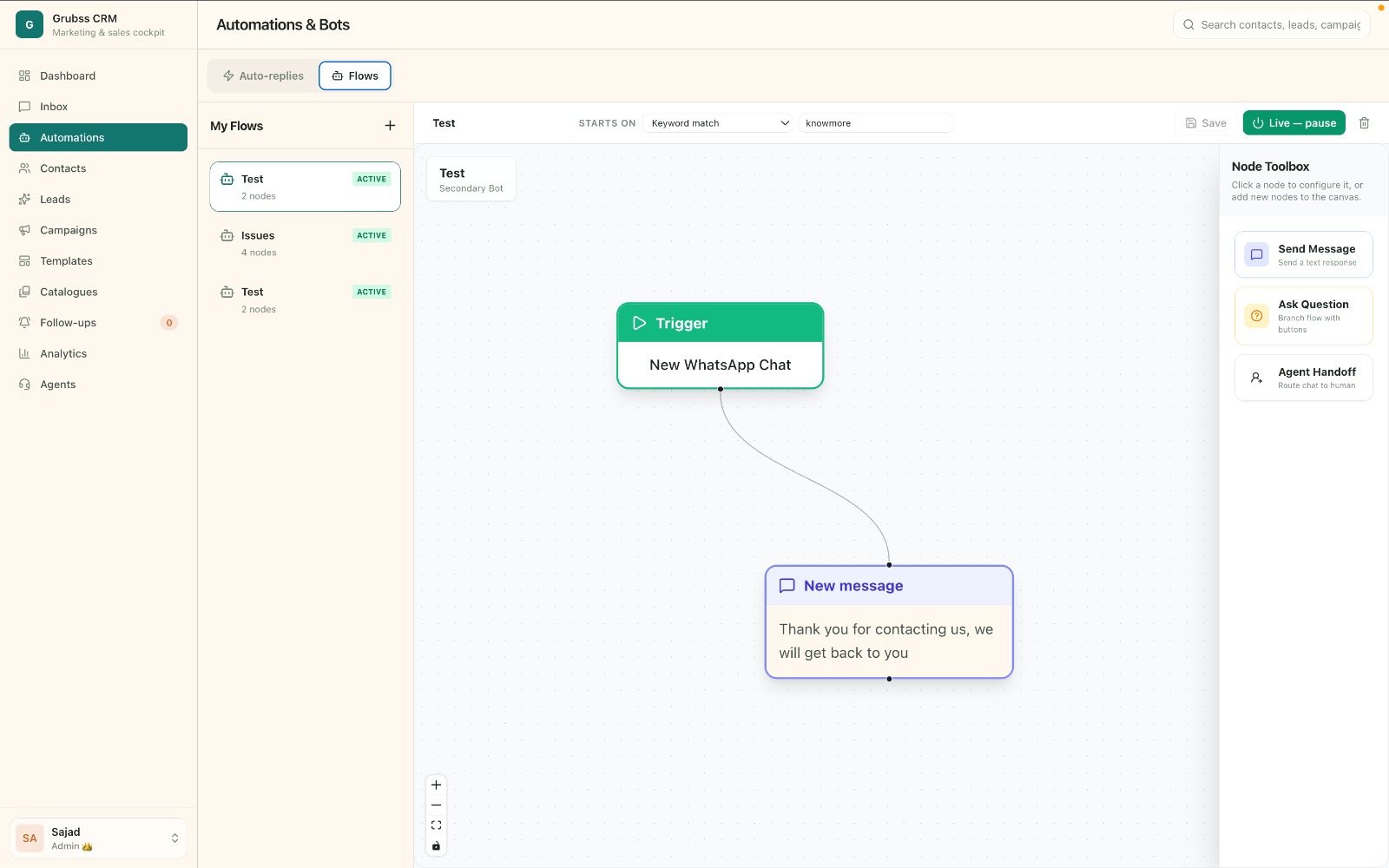Open Agents page
Viewport: 1389px width, 868px height.
[x=98, y=384]
